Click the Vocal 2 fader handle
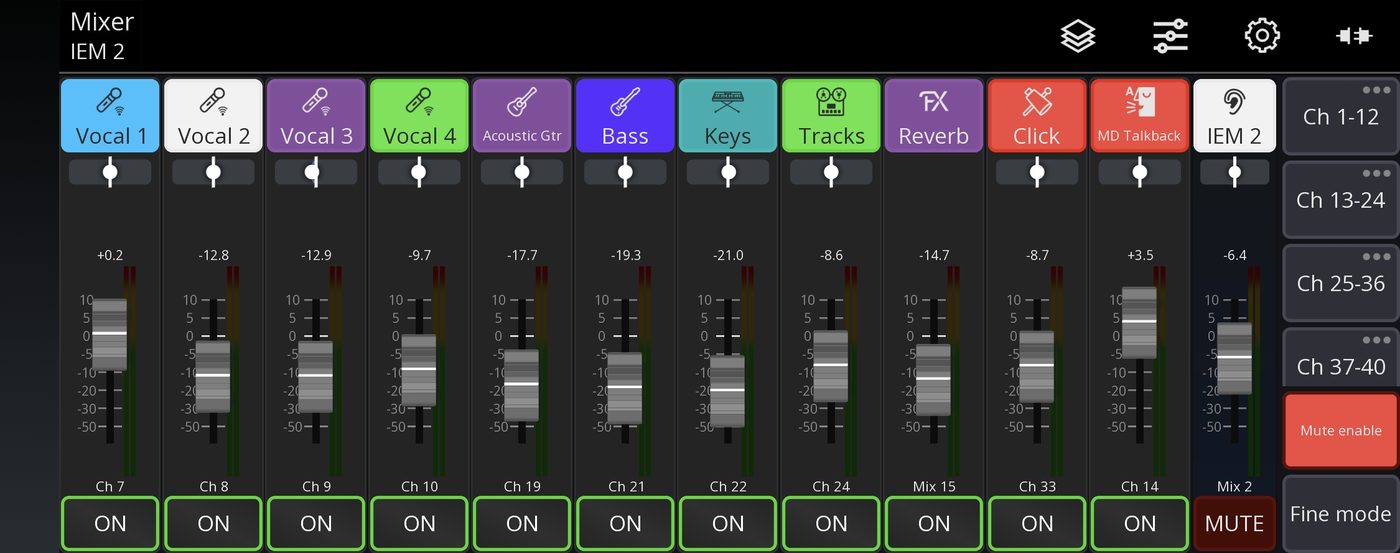 tap(213, 376)
